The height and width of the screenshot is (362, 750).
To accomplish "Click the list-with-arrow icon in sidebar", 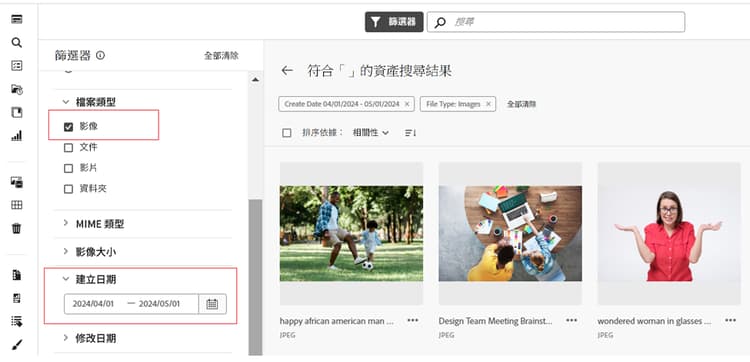I will (17, 321).
